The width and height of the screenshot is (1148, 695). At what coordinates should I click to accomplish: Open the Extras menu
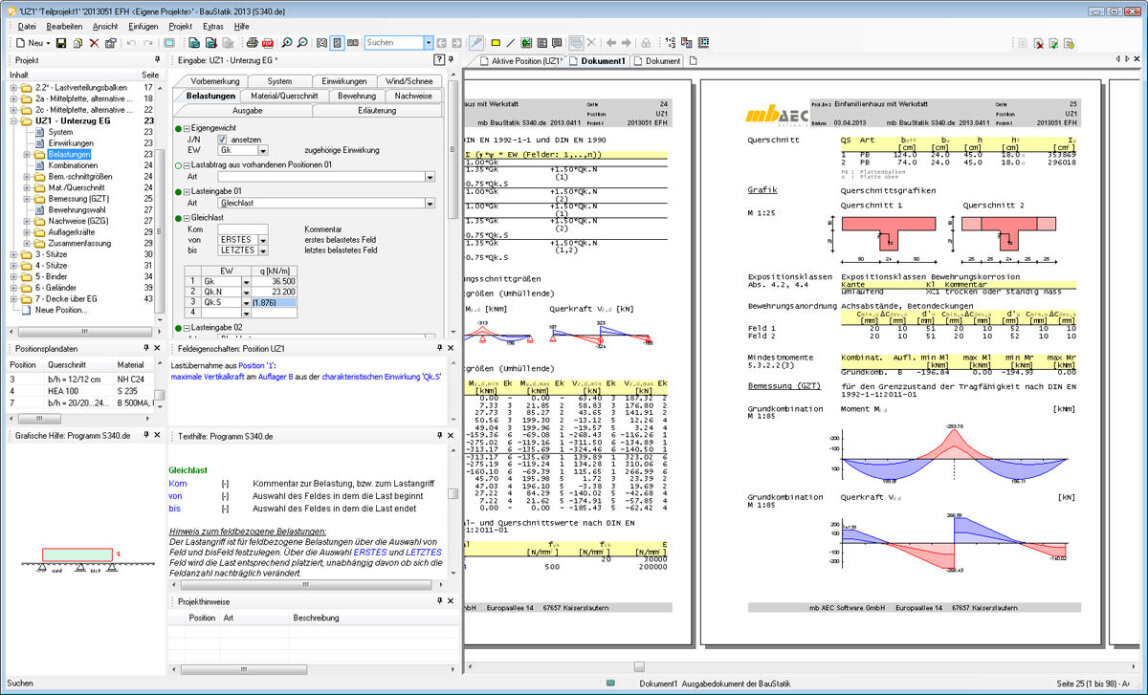pos(213,26)
